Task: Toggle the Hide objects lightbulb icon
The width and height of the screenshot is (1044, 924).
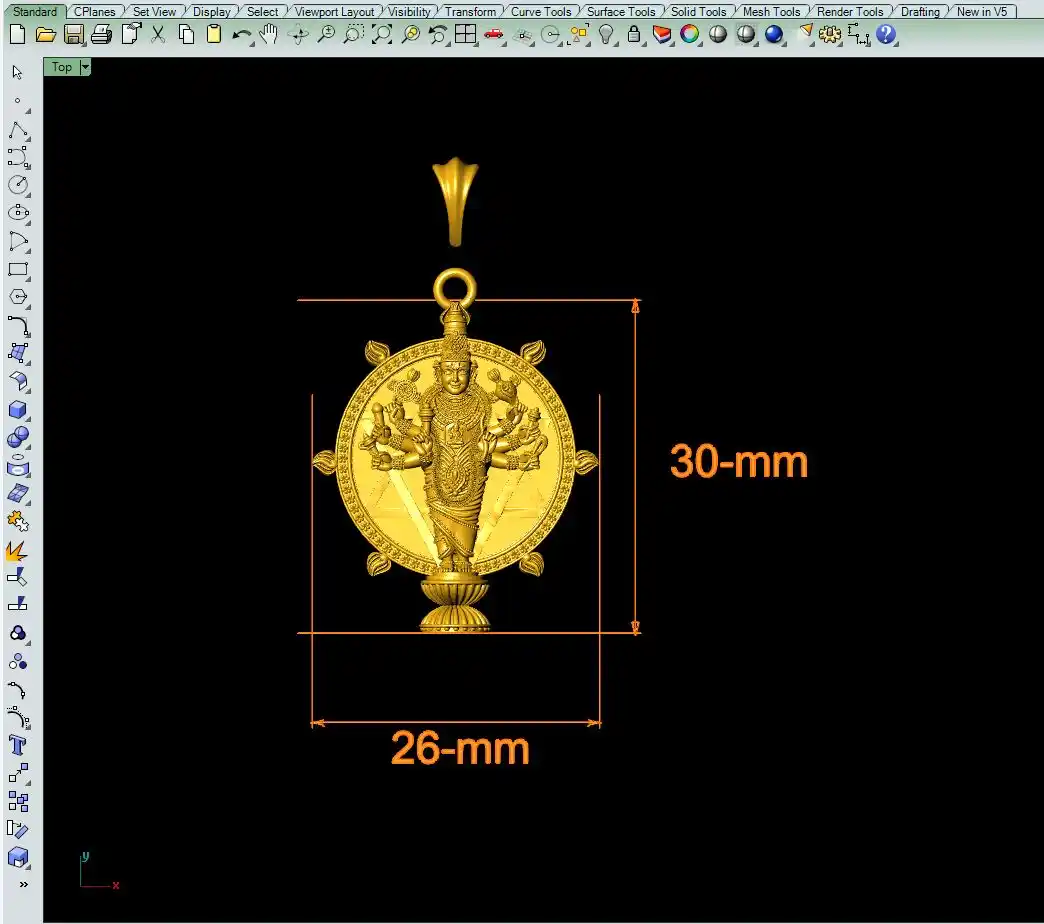Action: [606, 35]
